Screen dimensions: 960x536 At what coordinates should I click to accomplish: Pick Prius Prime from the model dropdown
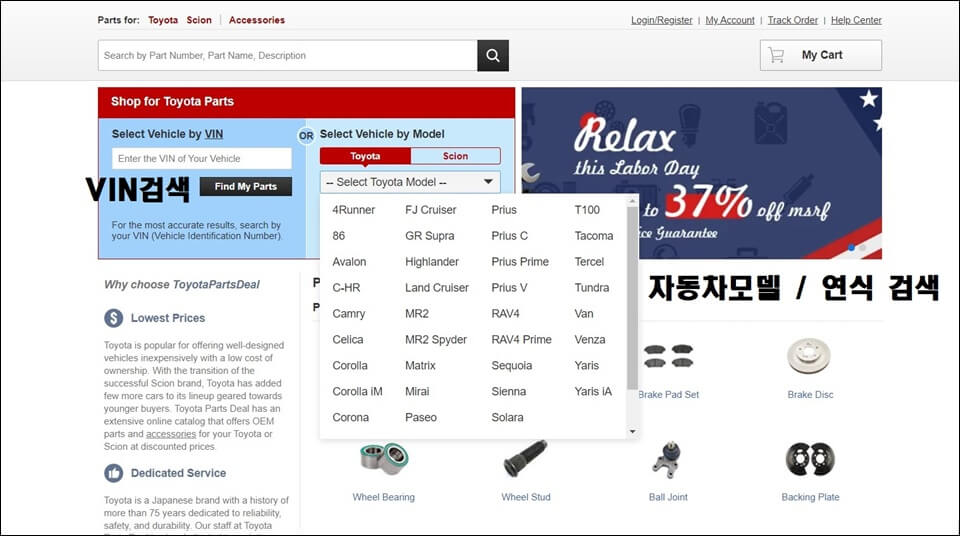tap(520, 262)
